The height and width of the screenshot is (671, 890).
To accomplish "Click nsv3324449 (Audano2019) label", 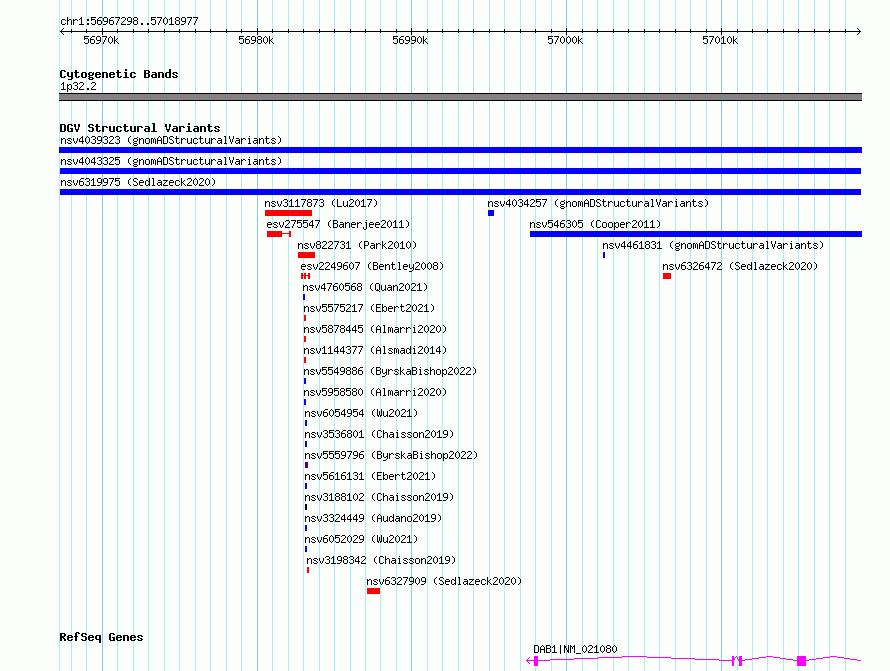I will tap(373, 518).
